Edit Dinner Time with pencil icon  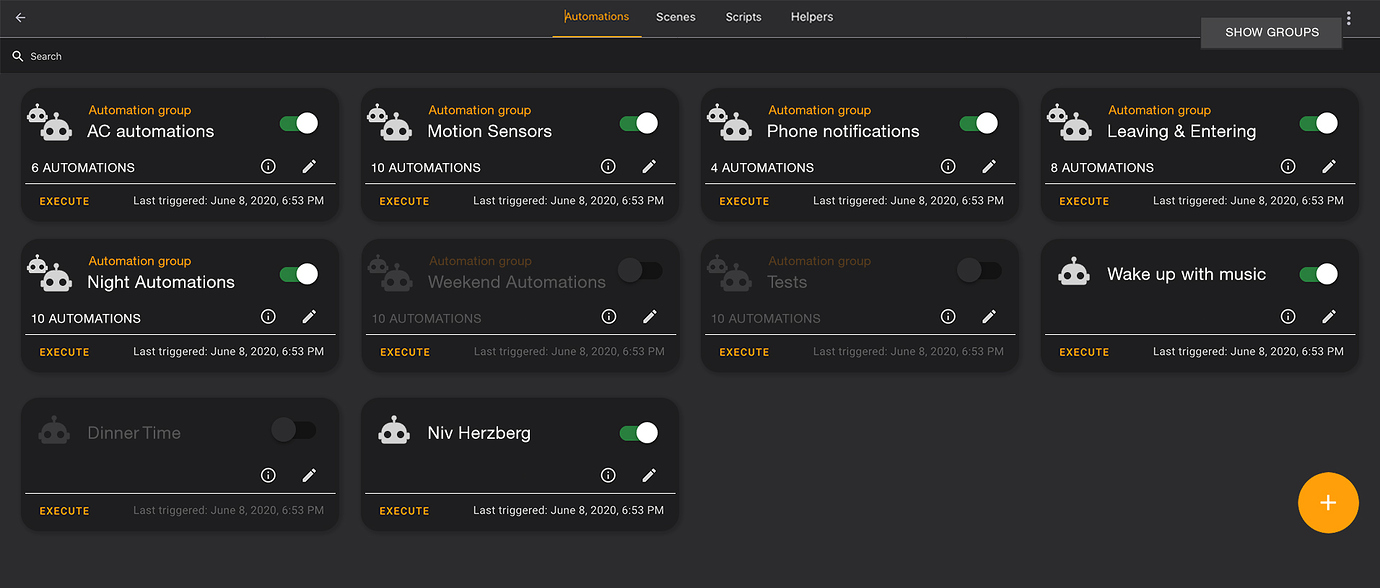(x=309, y=476)
